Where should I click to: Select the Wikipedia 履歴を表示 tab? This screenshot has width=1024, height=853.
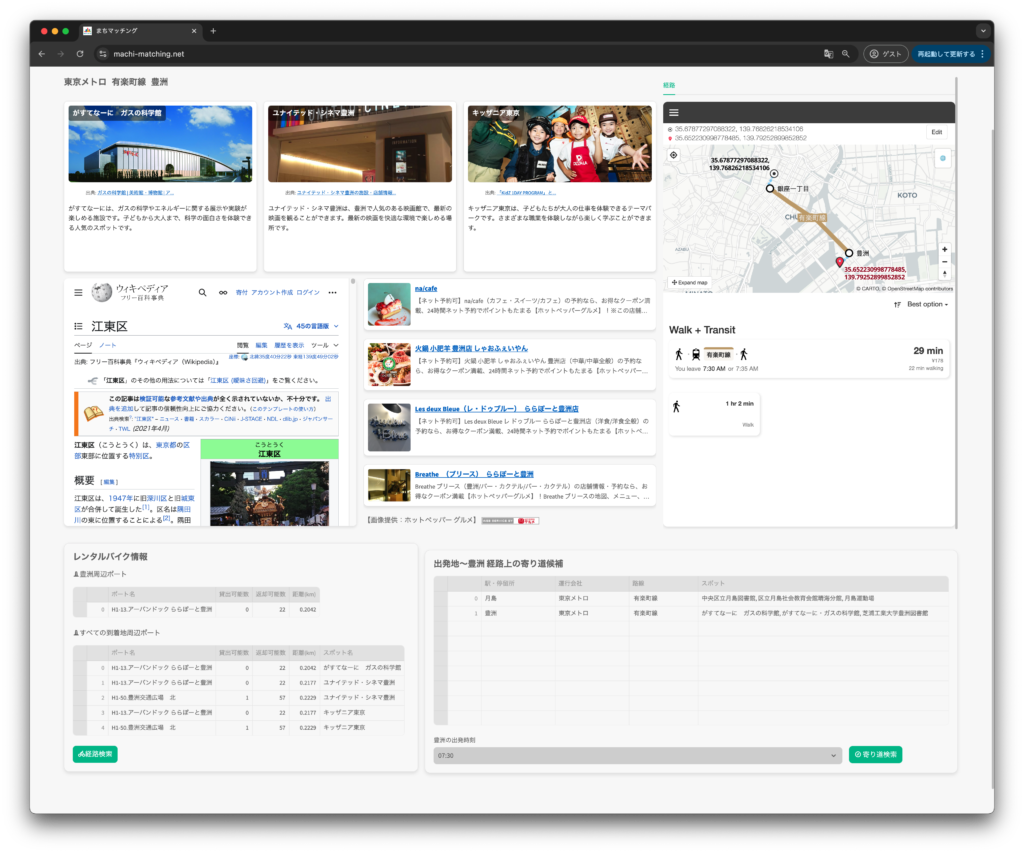pos(289,345)
